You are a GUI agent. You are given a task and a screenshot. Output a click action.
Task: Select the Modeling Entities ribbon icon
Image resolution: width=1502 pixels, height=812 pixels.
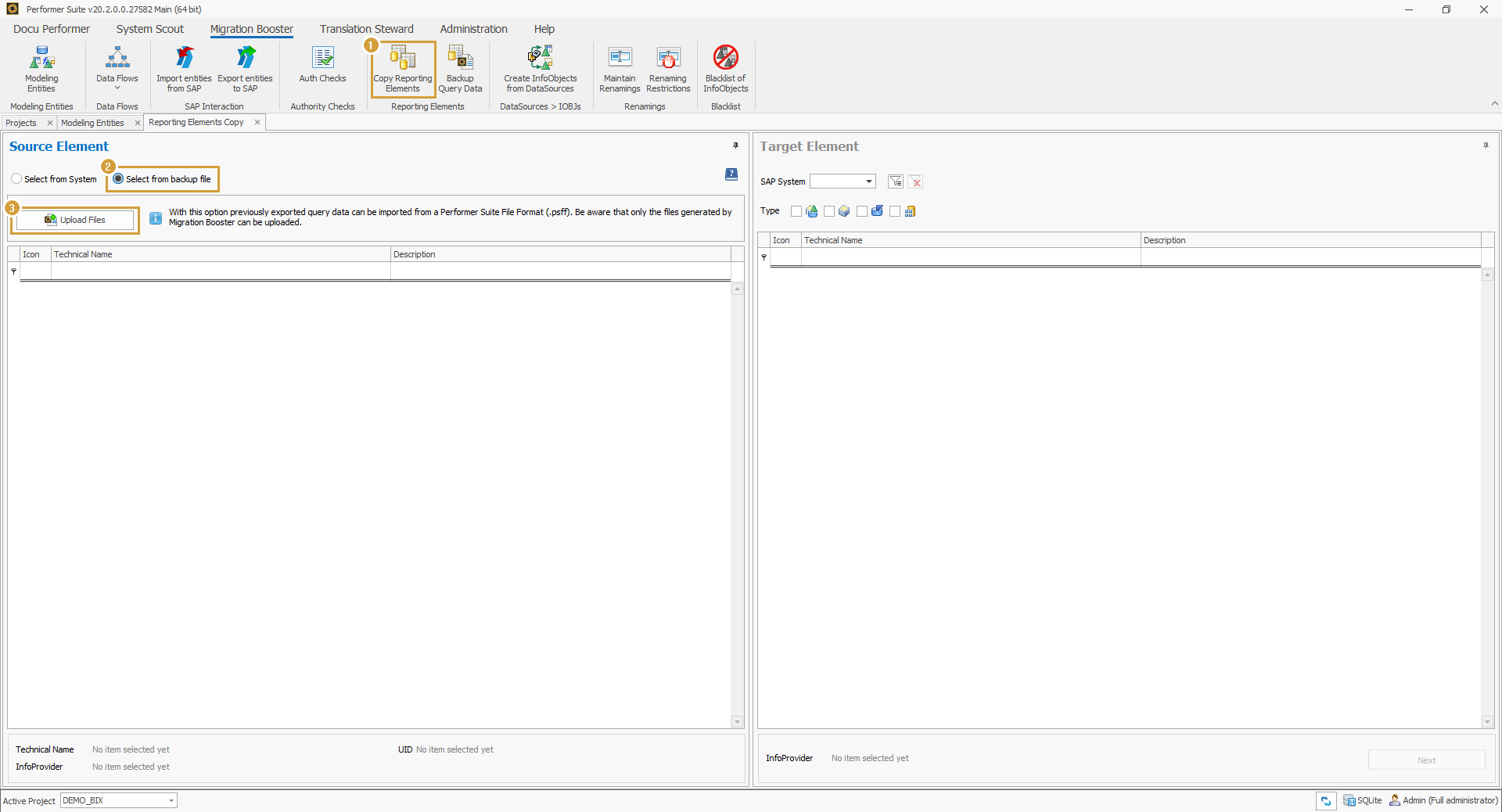[41, 70]
